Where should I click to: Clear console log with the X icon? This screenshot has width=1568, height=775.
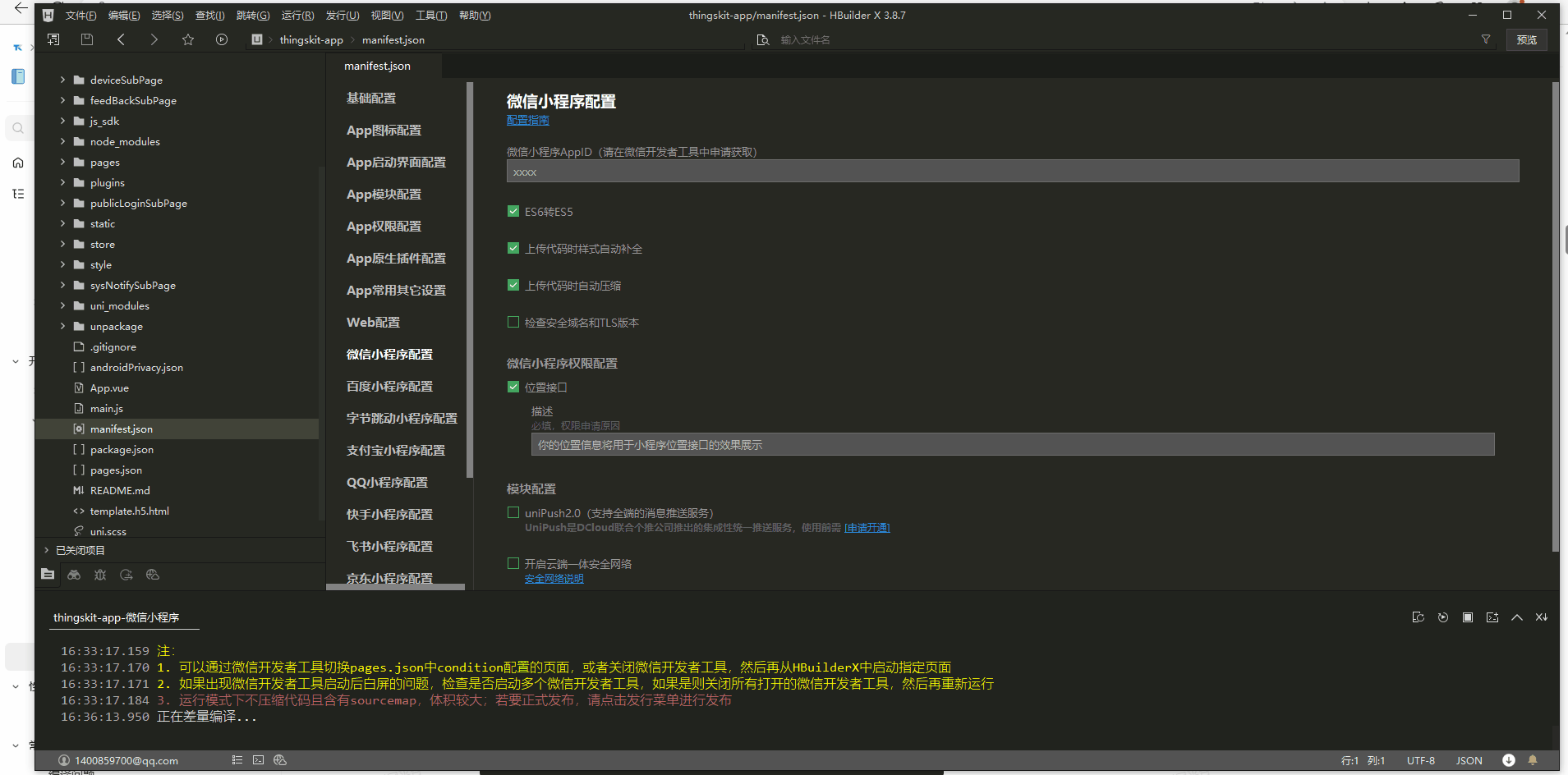point(1542,617)
